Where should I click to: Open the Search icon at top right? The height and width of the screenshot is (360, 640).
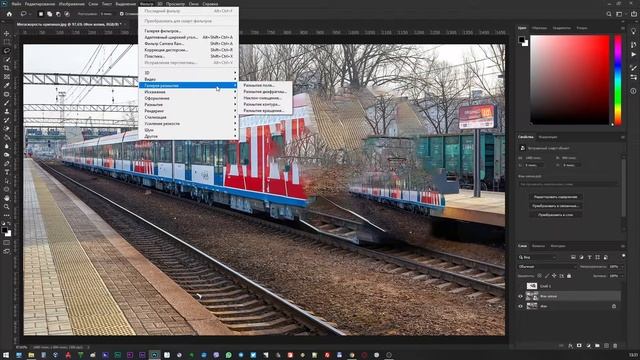click(x=609, y=14)
